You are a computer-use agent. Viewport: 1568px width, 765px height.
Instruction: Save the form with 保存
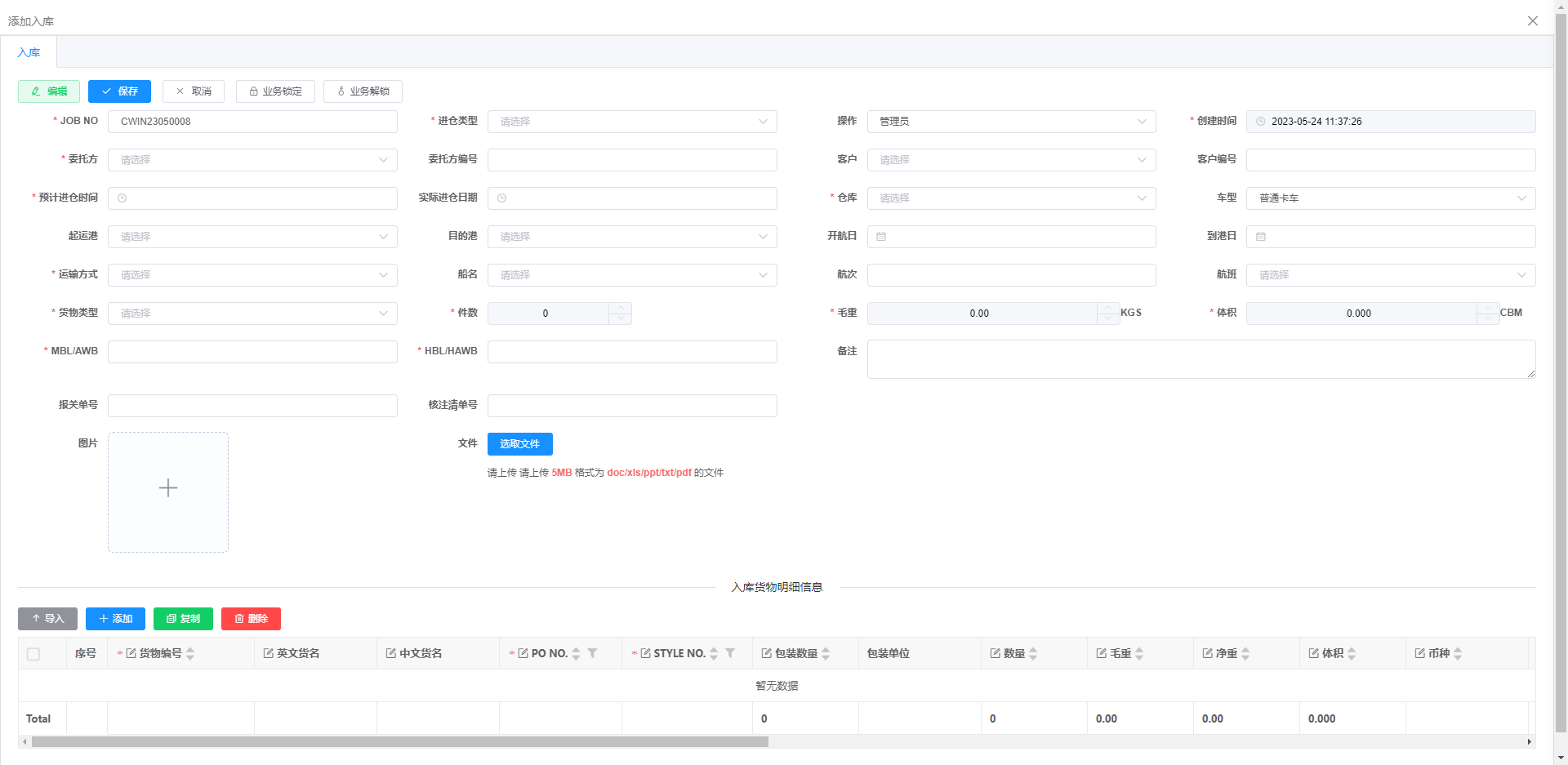point(119,91)
